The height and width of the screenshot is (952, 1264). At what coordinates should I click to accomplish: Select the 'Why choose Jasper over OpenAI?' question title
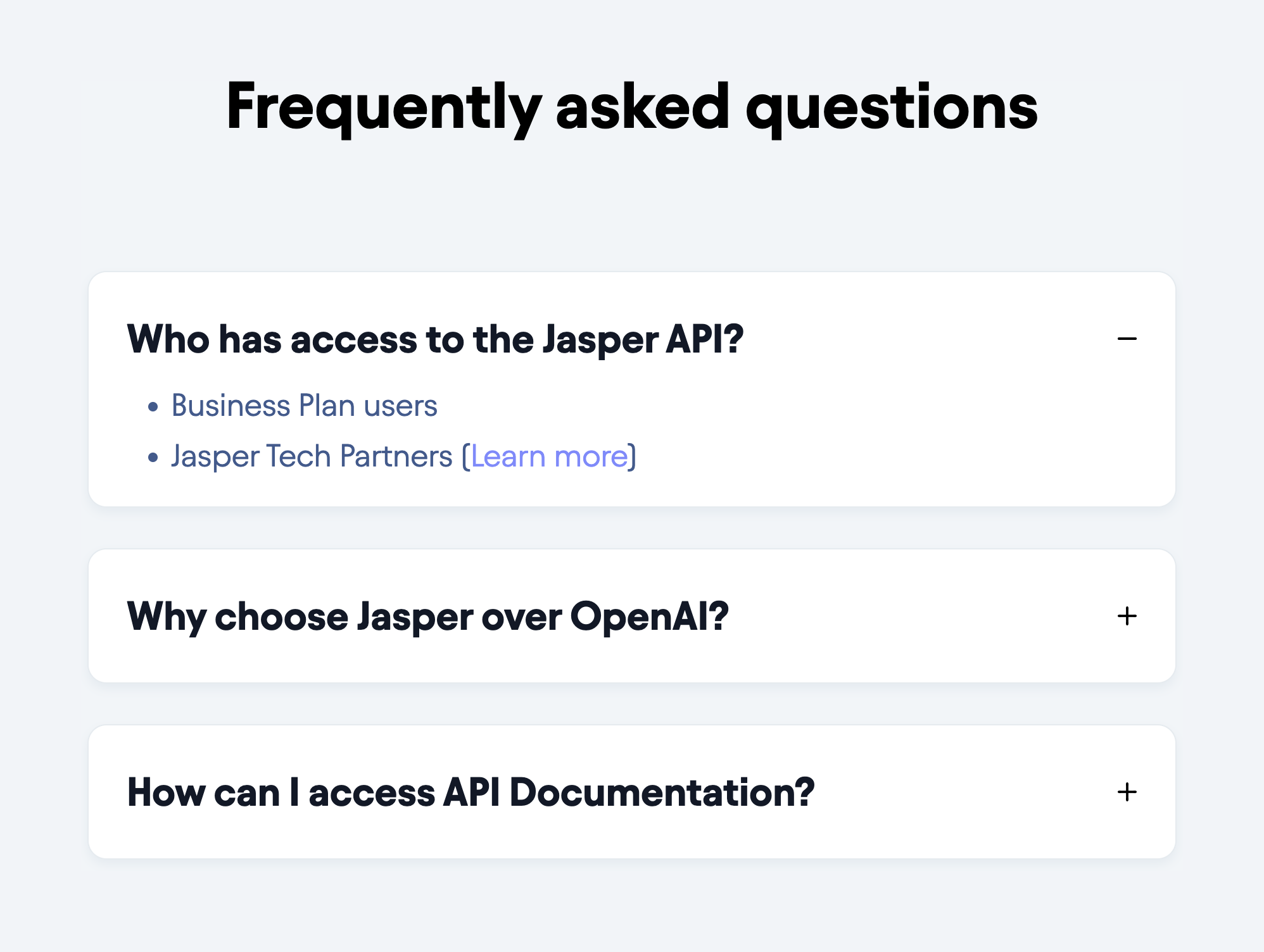pos(428,616)
